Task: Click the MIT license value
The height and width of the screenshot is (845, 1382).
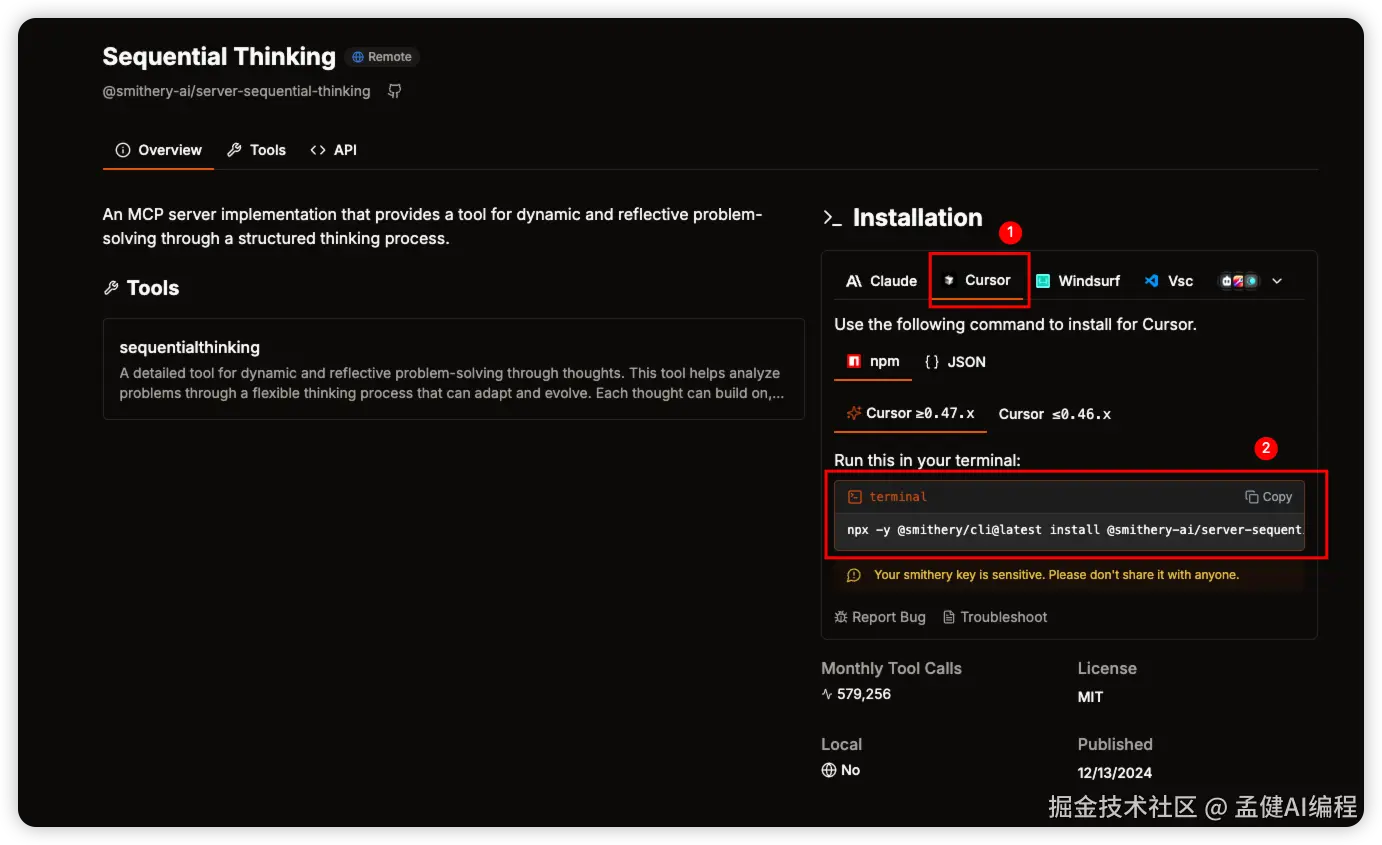Action: tap(1091, 697)
